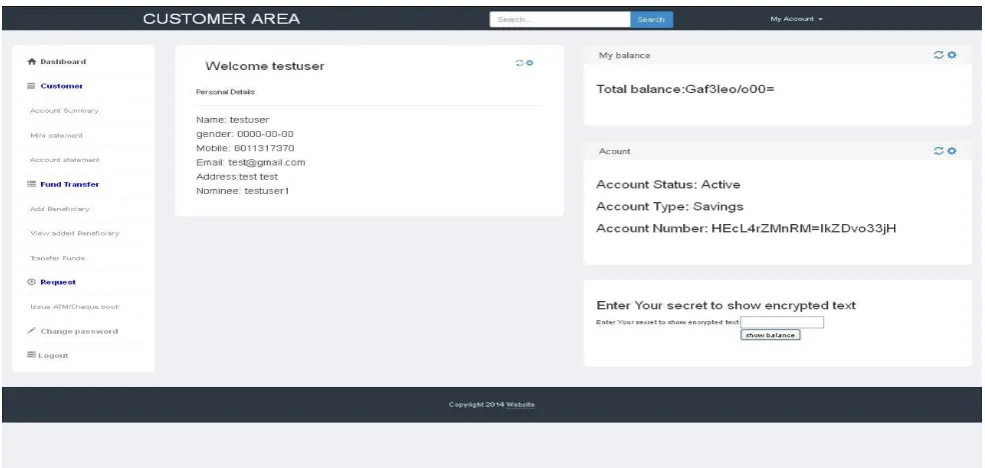The width and height of the screenshot is (985, 468).
Task: Select the Fund Transfer heading
Action: point(70,184)
